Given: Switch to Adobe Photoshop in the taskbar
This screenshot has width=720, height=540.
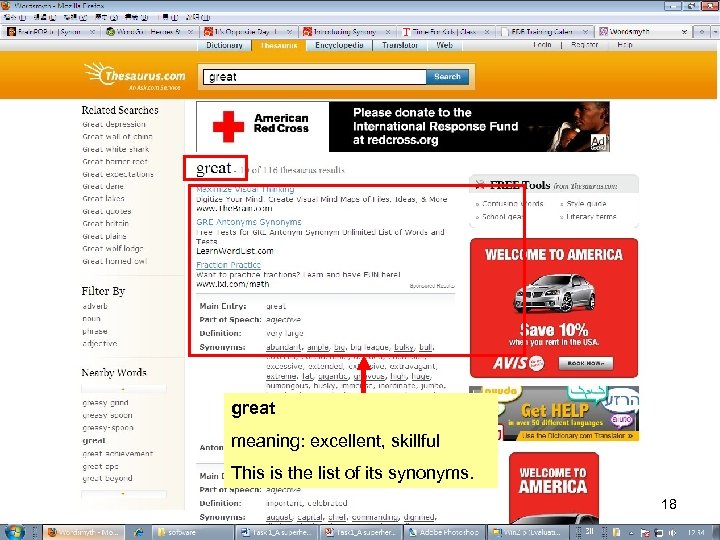Looking at the screenshot, I should coord(444,533).
